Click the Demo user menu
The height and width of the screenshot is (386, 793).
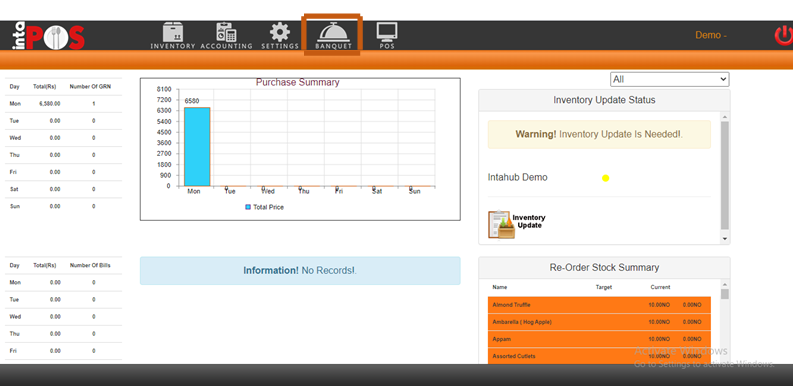click(x=711, y=35)
